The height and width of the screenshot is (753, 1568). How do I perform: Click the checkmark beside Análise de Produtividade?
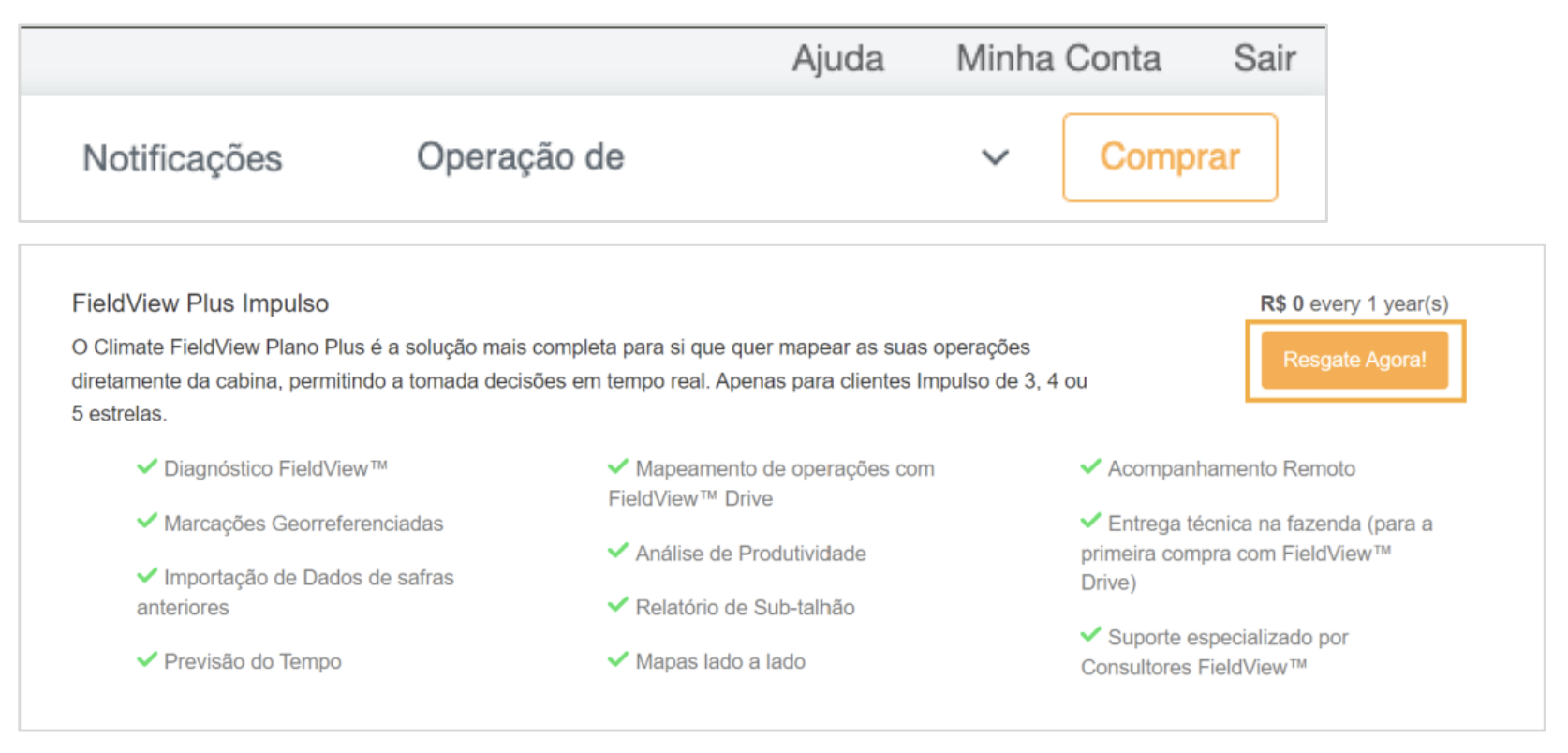[618, 551]
